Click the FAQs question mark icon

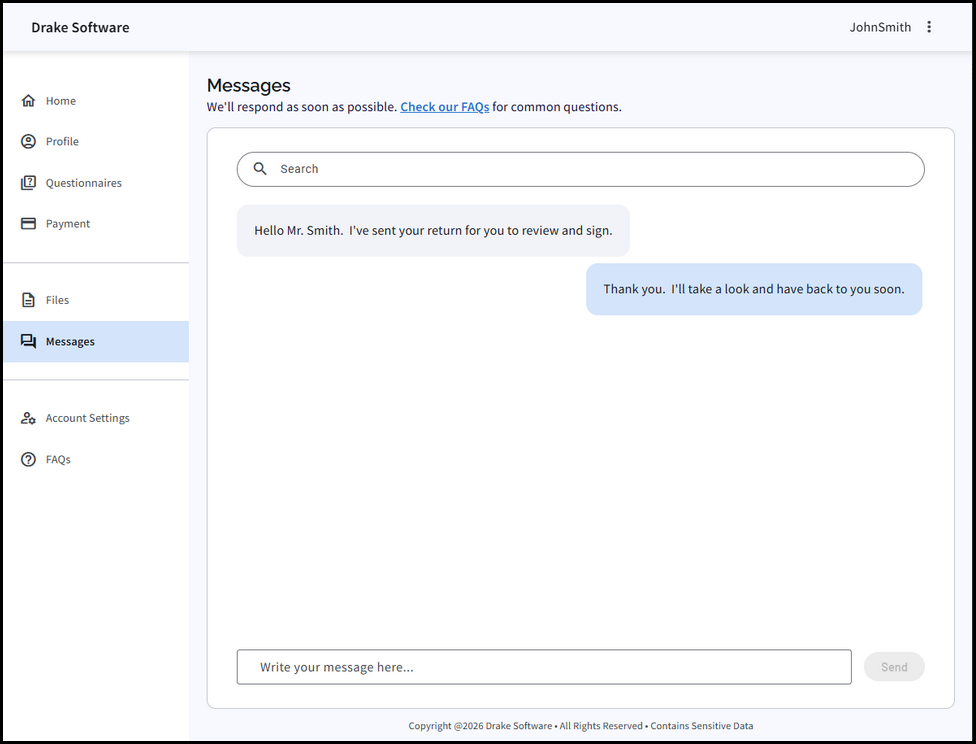click(28, 460)
